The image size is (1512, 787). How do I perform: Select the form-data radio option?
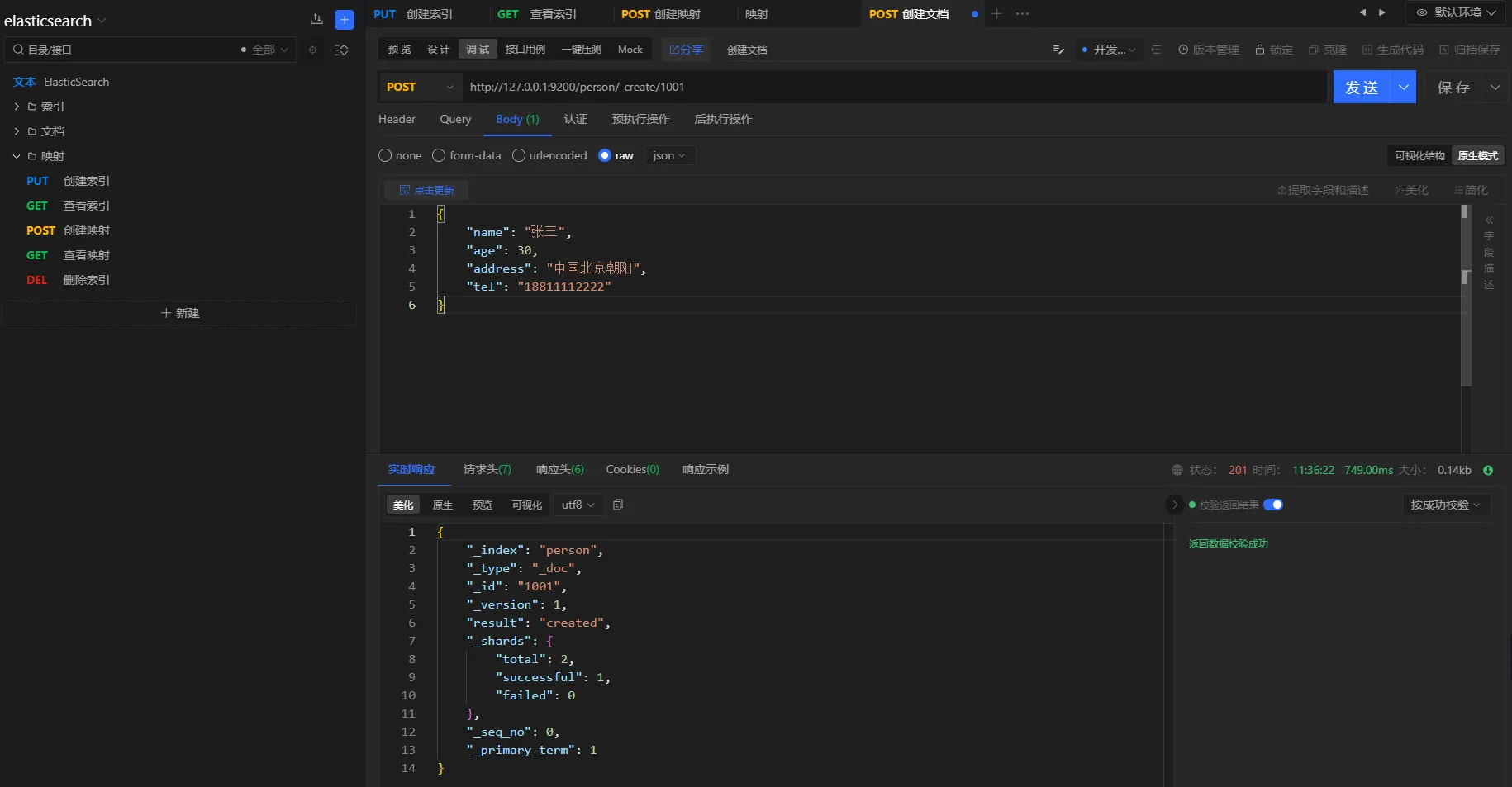[x=439, y=155]
